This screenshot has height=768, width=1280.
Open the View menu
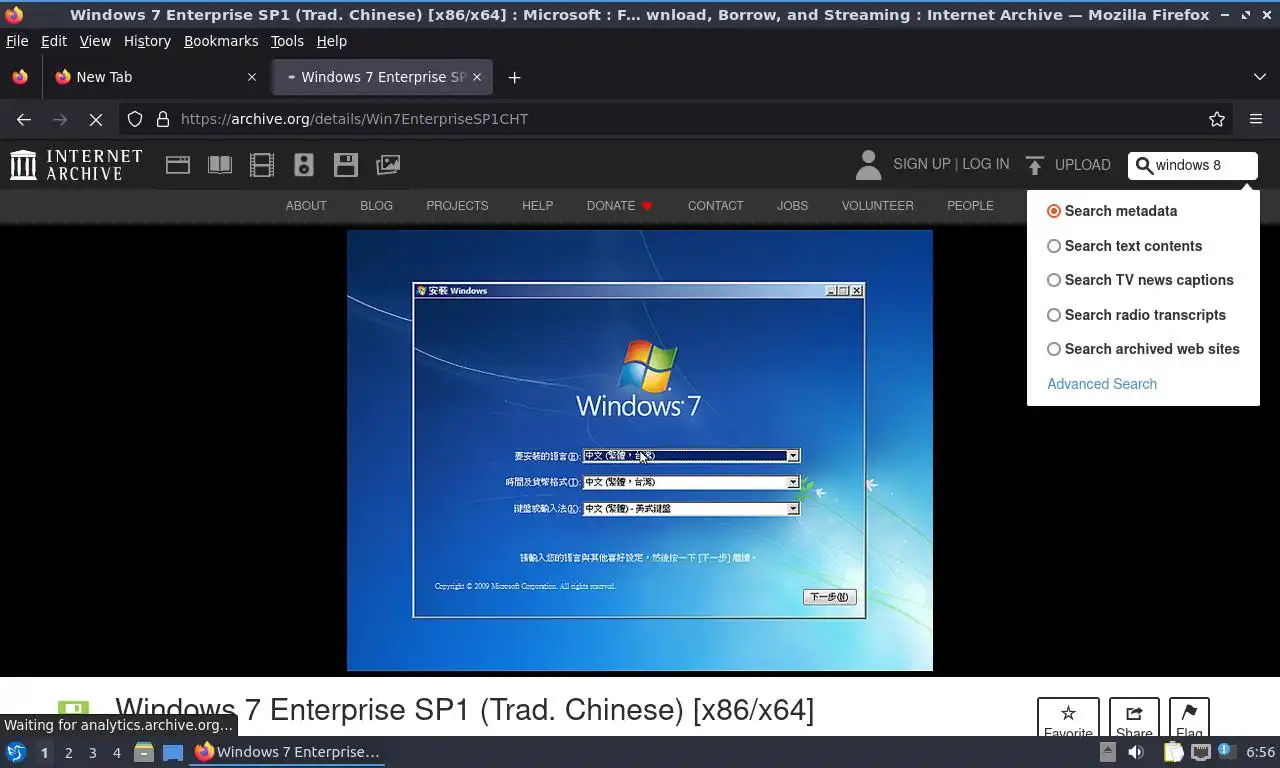(95, 41)
